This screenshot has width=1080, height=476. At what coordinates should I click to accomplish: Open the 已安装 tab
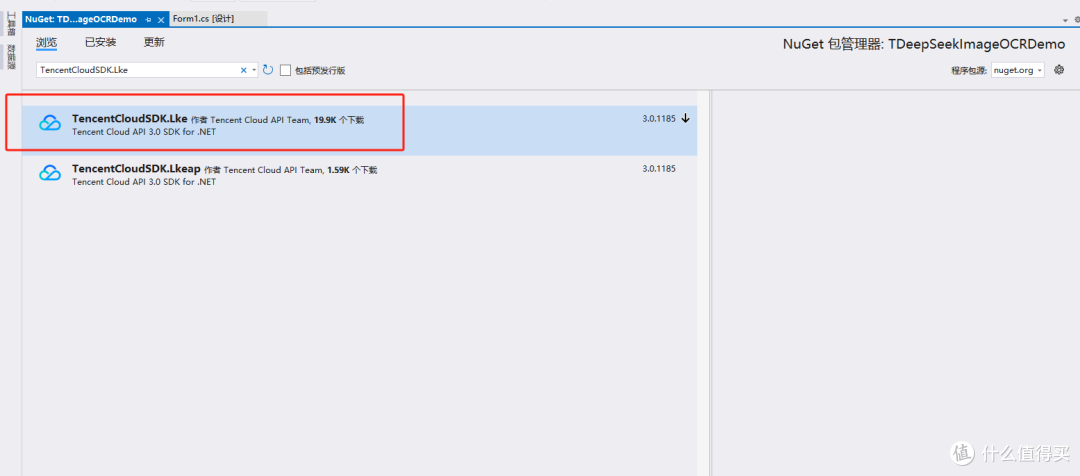click(x=101, y=42)
